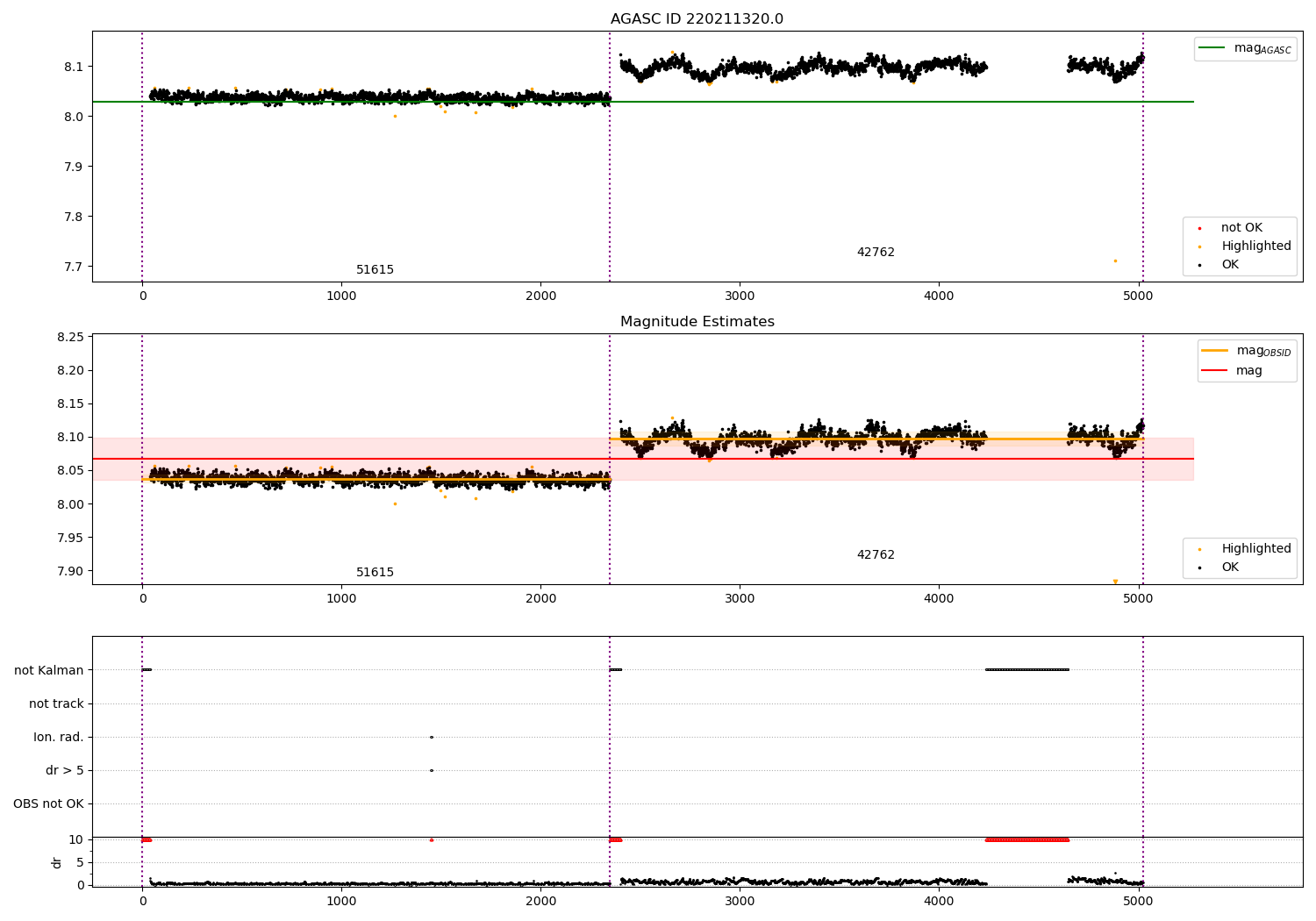Click the single dot on the 'Ion. rad.' row
Image resolution: width=1316 pixels, height=921 pixels.
click(432, 738)
